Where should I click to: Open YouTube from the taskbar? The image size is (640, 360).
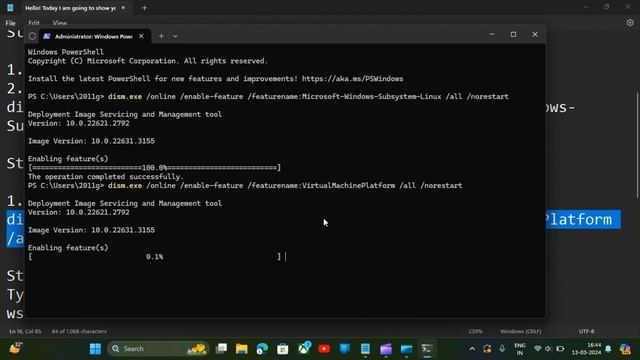coord(324,349)
